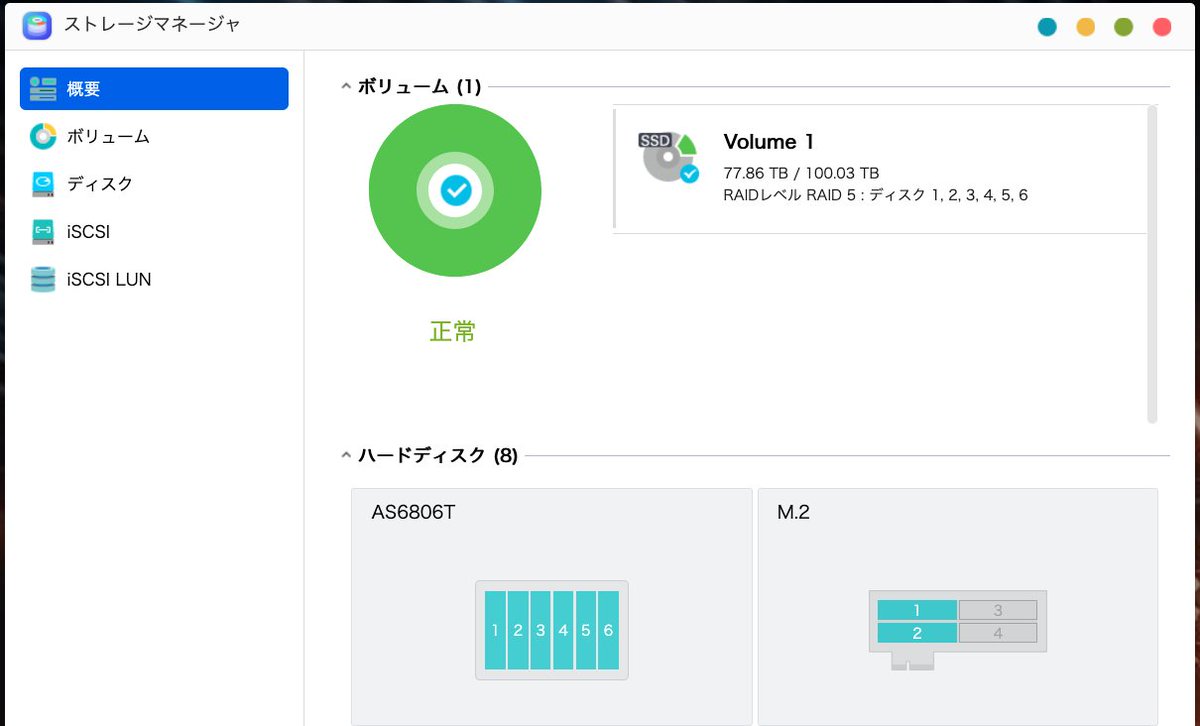The height and width of the screenshot is (726, 1200).
Task: Click the green volume status circle
Action: pyautogui.click(x=455, y=190)
